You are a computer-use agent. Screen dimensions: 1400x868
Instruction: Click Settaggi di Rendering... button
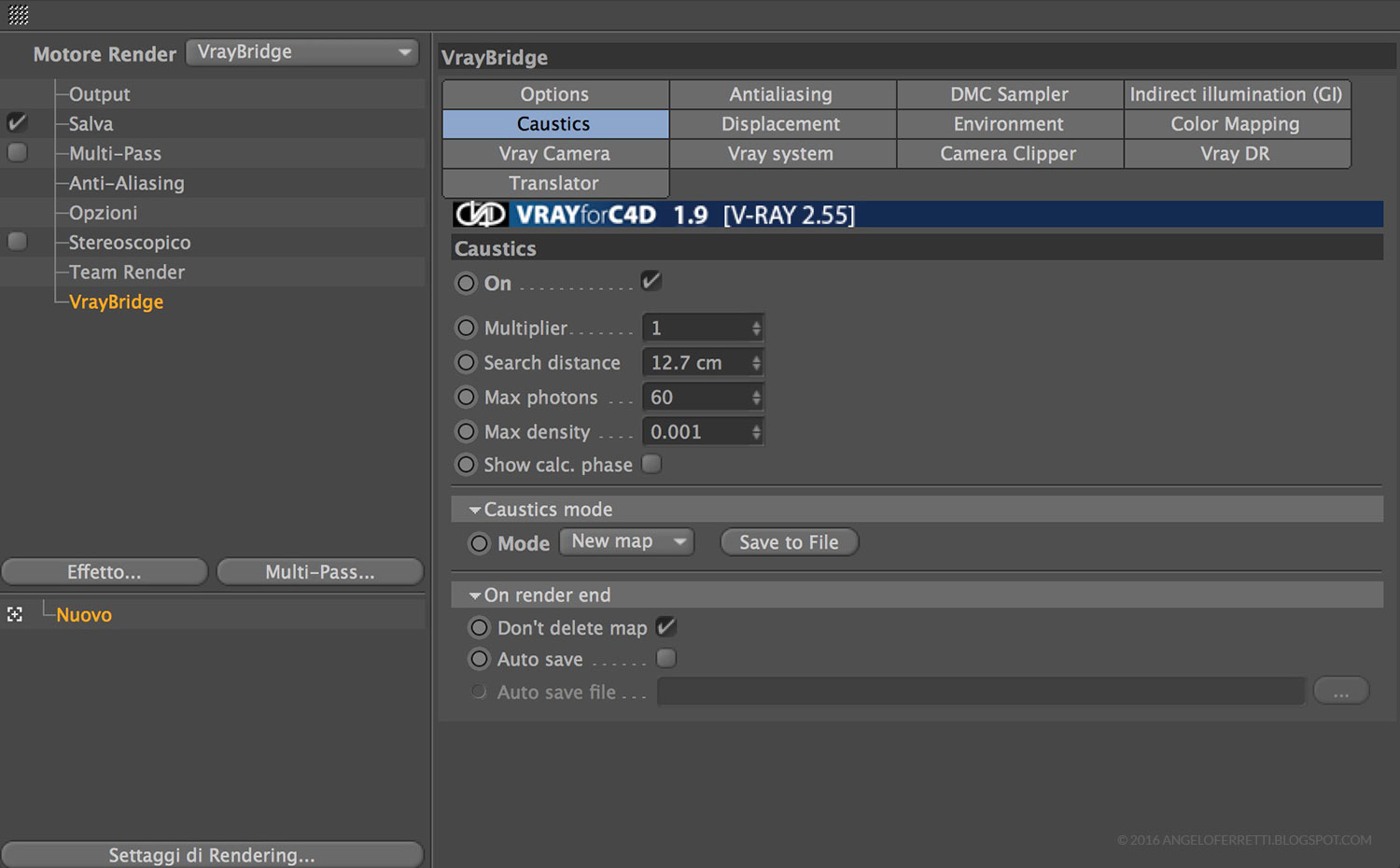click(x=212, y=855)
